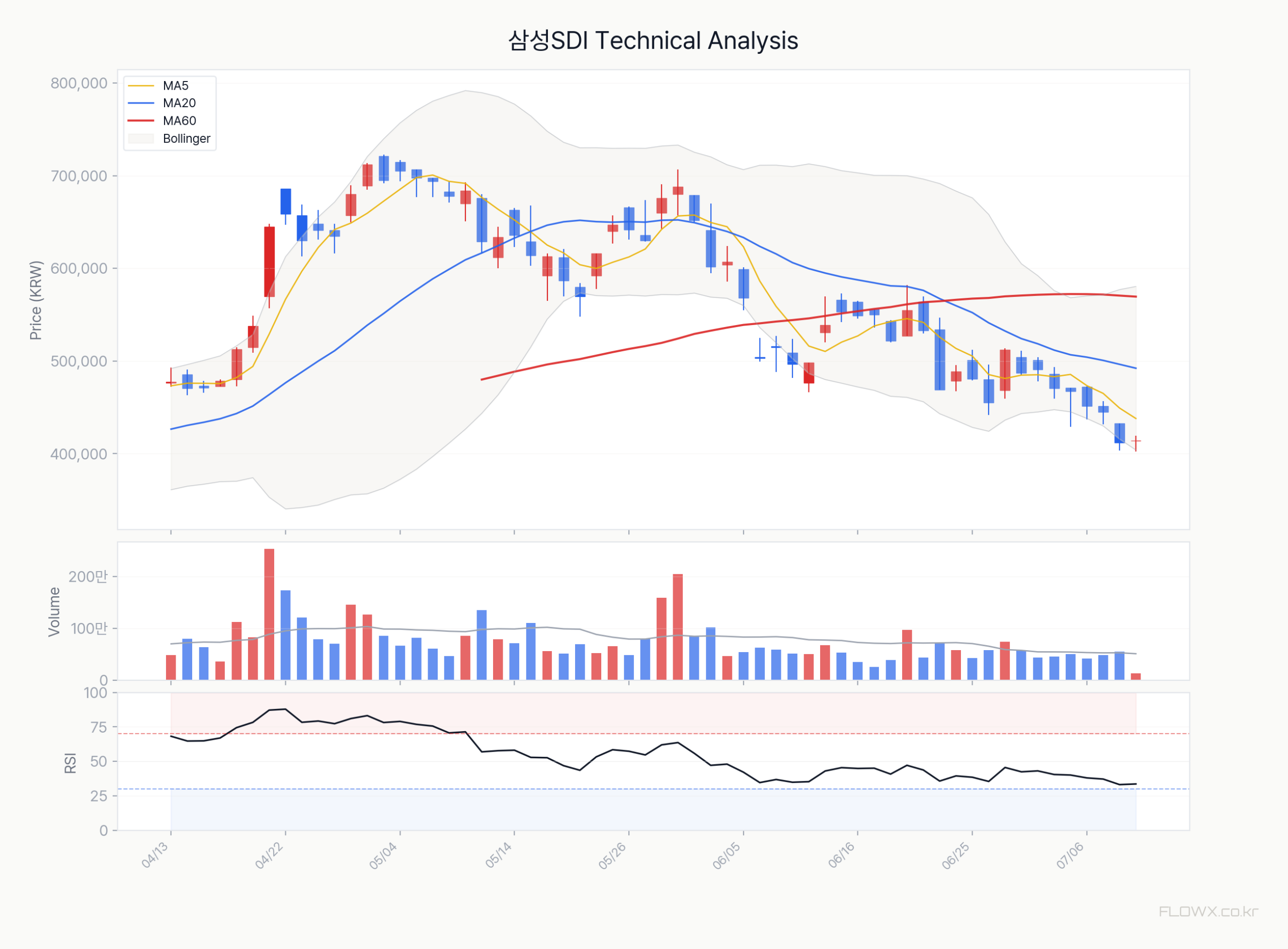1288x949 pixels.
Task: Select the Bollinger legend label
Action: pyautogui.click(x=187, y=139)
